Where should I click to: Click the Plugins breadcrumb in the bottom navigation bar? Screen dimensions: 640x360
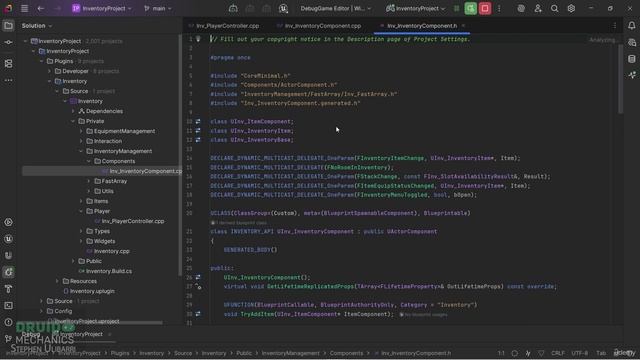click(120, 353)
